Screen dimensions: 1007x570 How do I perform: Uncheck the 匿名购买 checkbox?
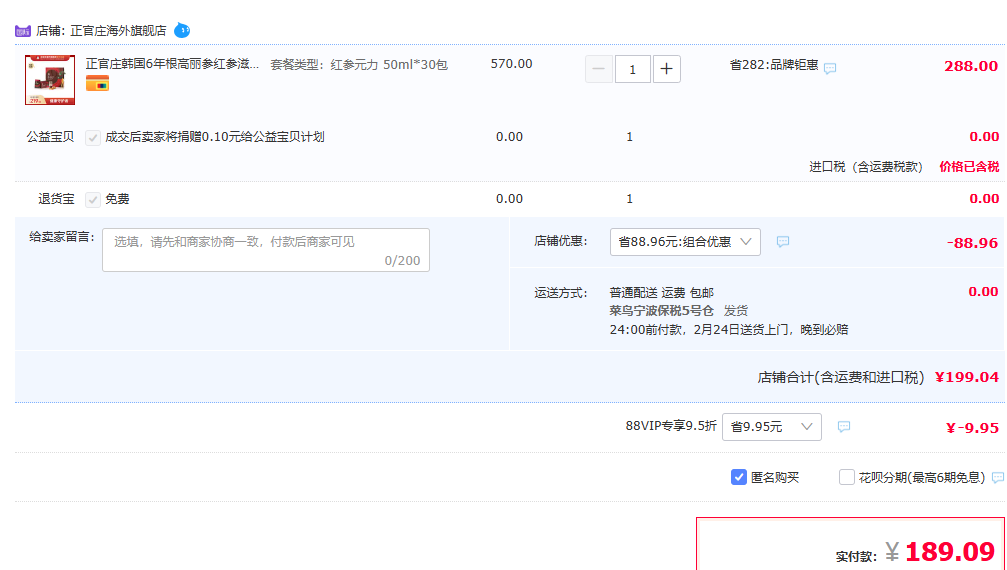[x=739, y=477]
